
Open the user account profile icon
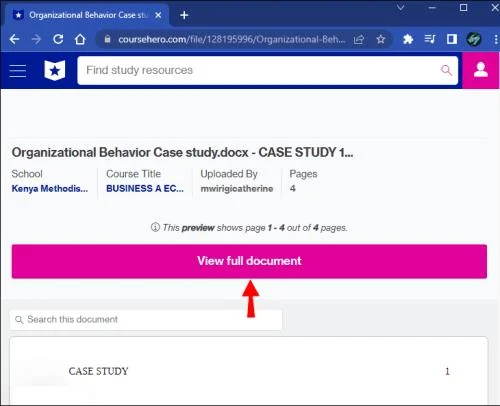(x=481, y=70)
